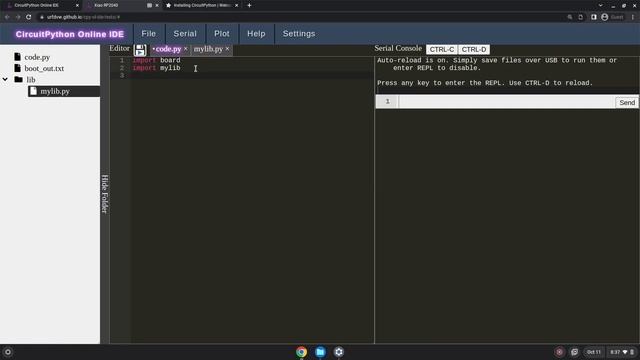Click the Send button in serial console
640x360 pixels.
click(x=627, y=102)
